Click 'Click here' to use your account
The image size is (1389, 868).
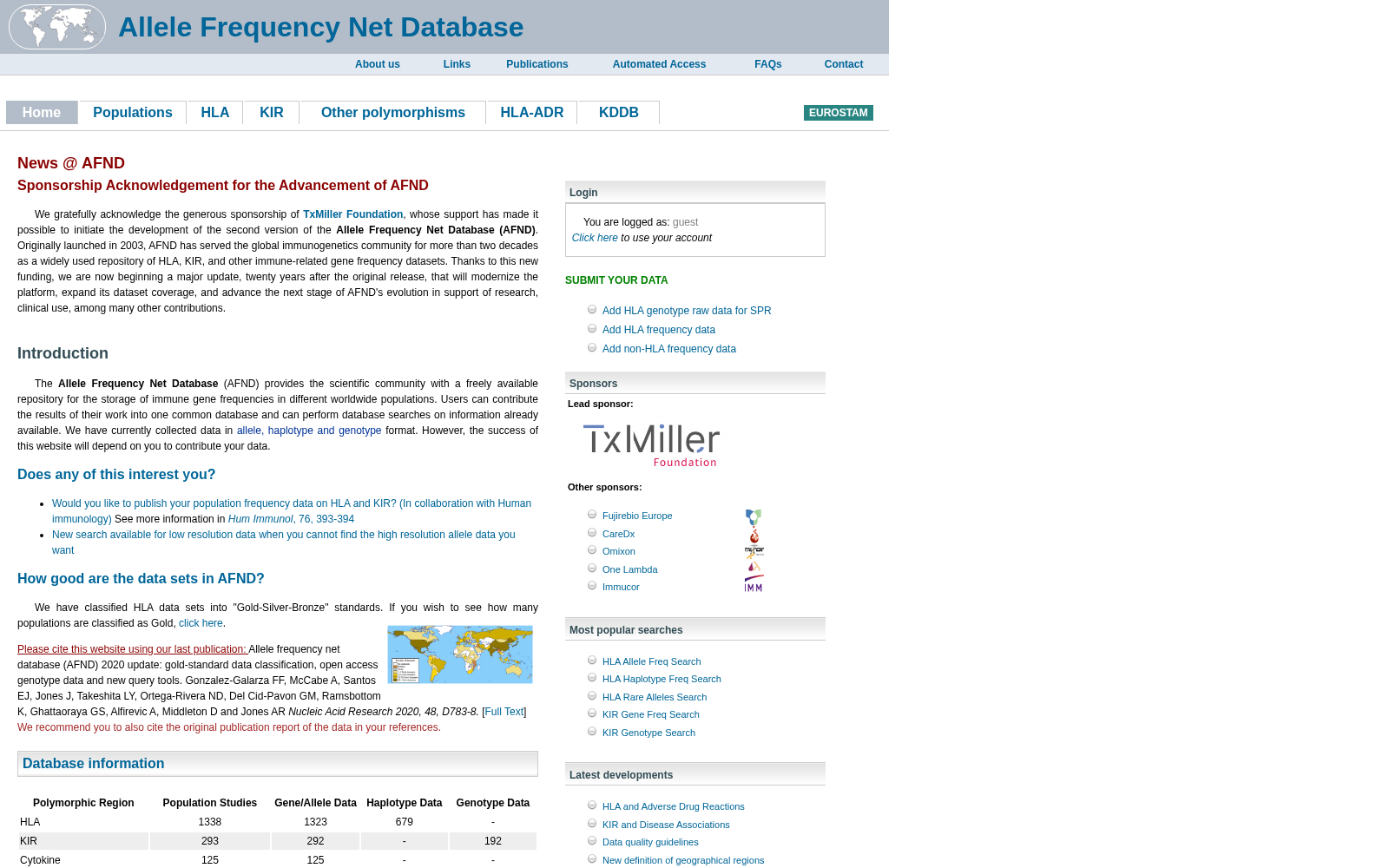(595, 238)
